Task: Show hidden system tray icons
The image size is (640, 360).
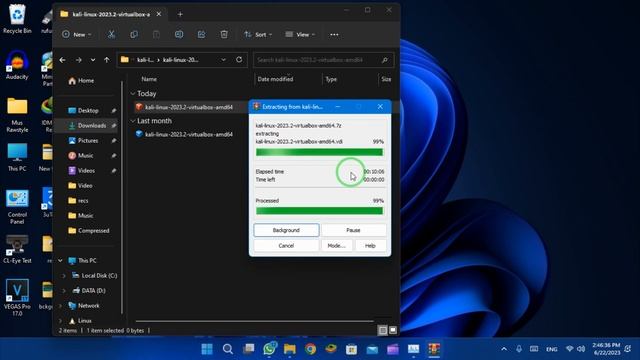Action: pos(504,349)
